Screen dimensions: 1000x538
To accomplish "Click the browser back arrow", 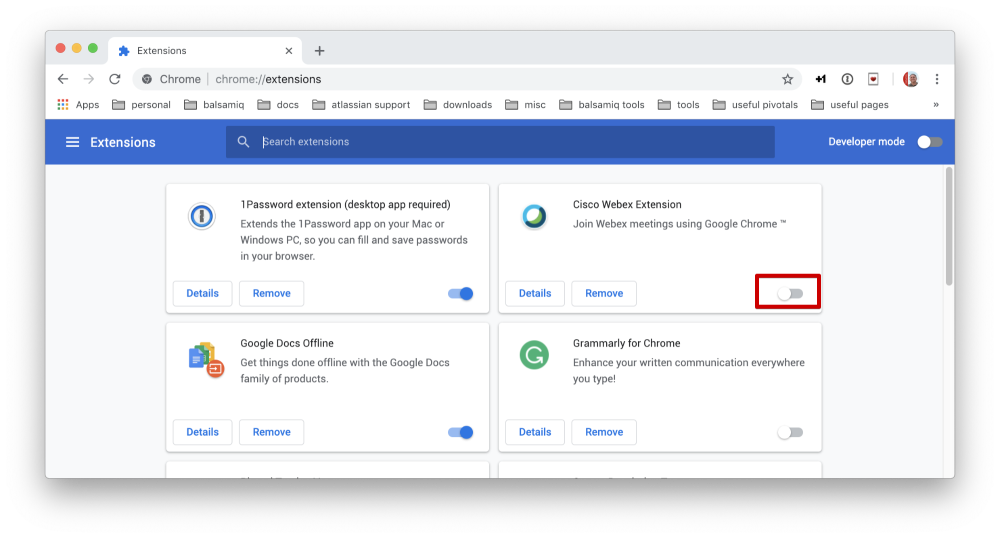I will point(63,79).
